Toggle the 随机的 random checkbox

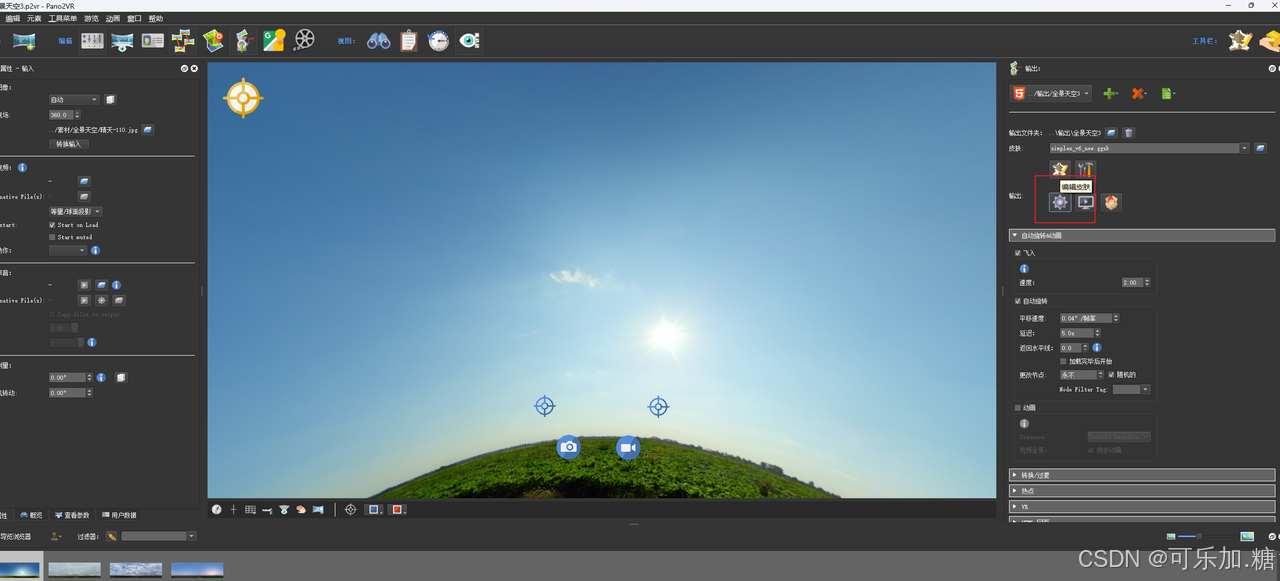(x=1111, y=375)
